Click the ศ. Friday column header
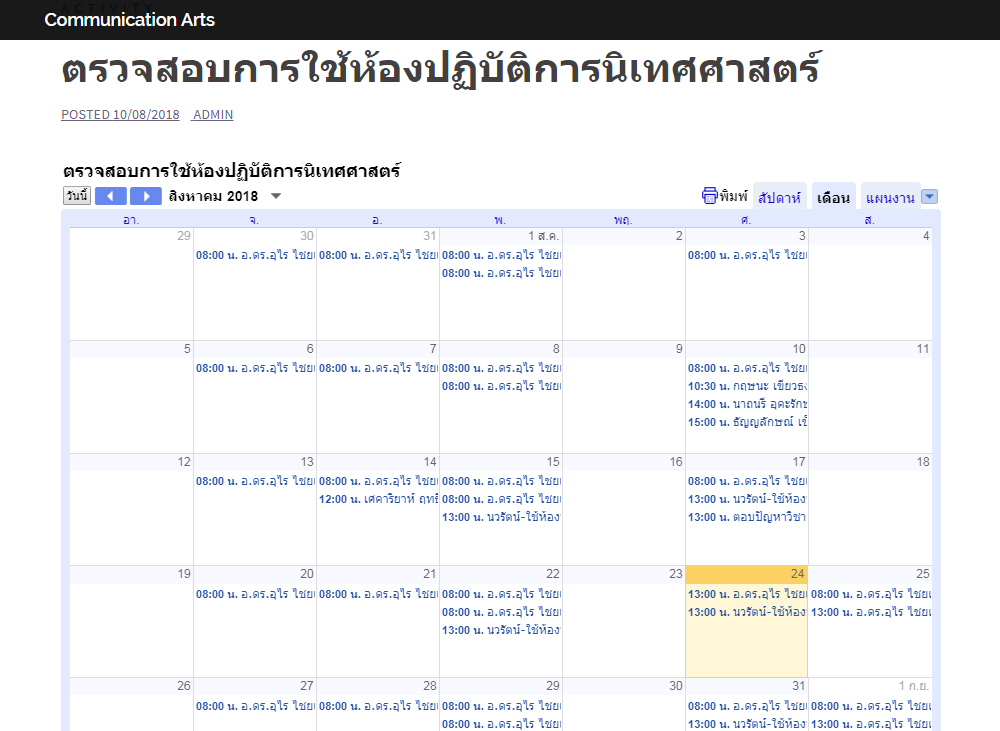The height and width of the screenshot is (731, 1000). coord(746,220)
